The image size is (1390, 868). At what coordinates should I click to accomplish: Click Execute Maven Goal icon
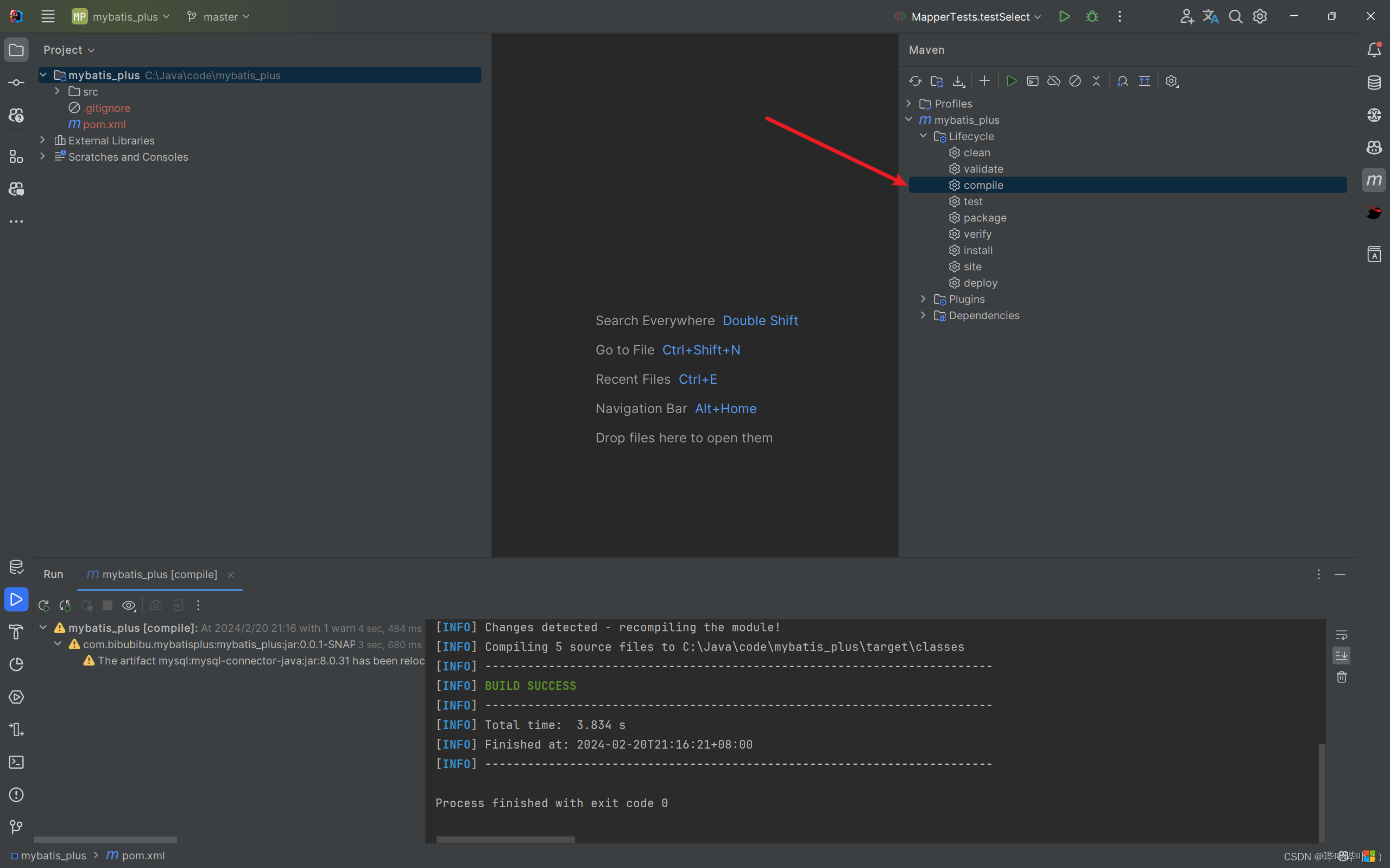click(1032, 81)
